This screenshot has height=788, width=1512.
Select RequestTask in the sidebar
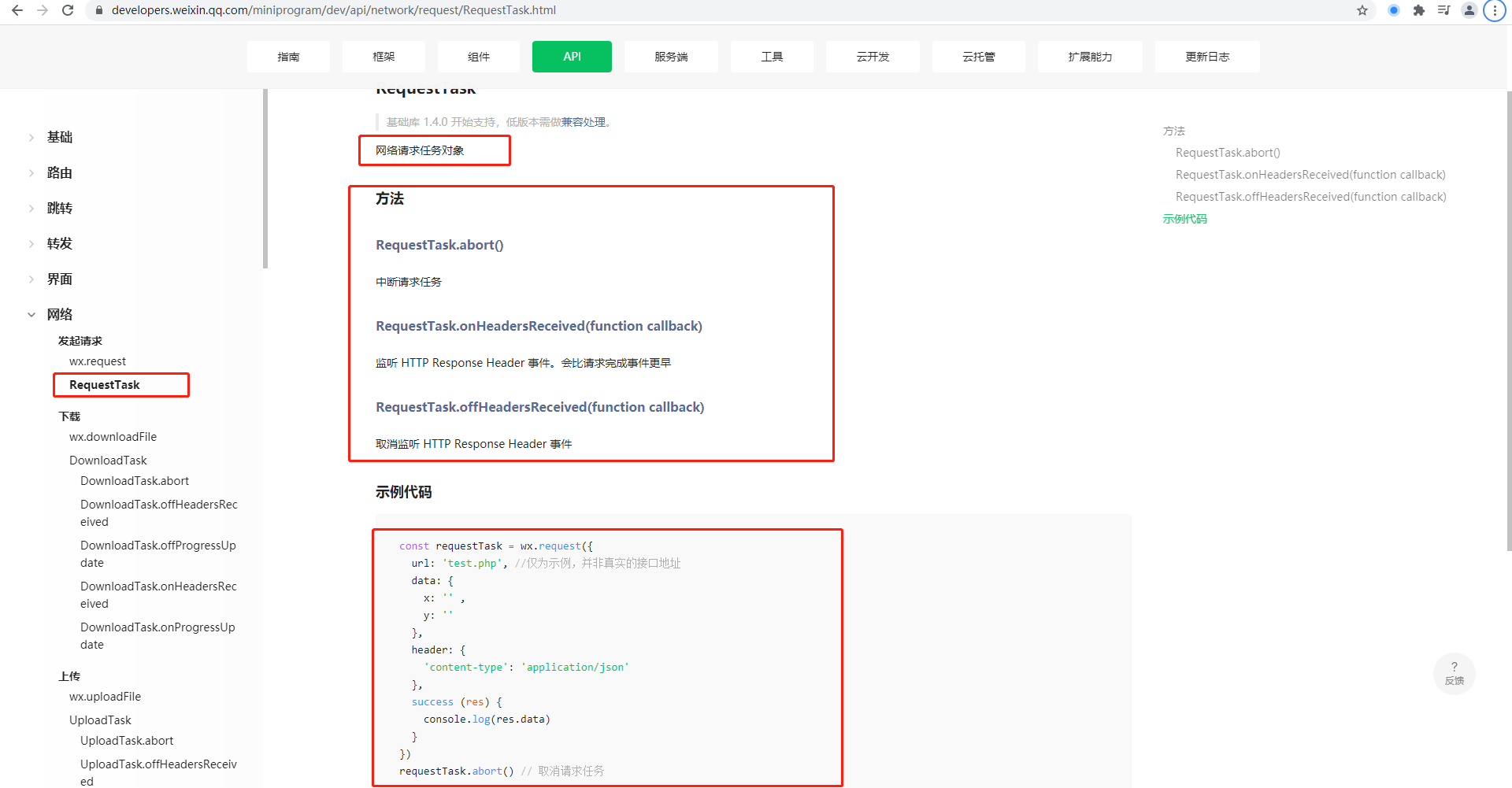[x=105, y=385]
